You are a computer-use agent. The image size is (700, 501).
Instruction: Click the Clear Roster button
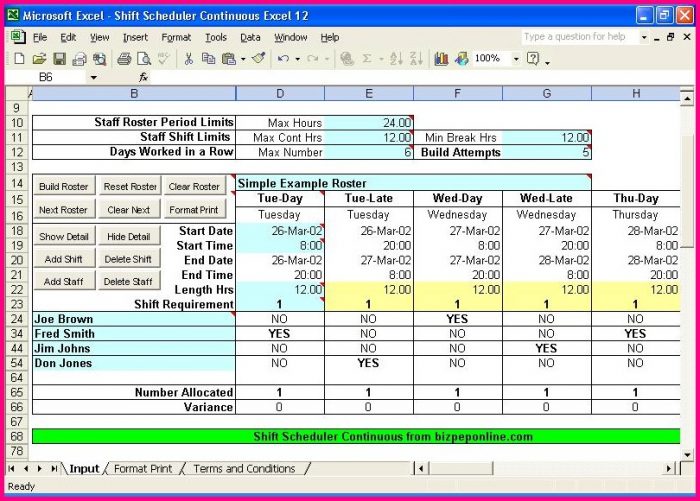pos(194,187)
